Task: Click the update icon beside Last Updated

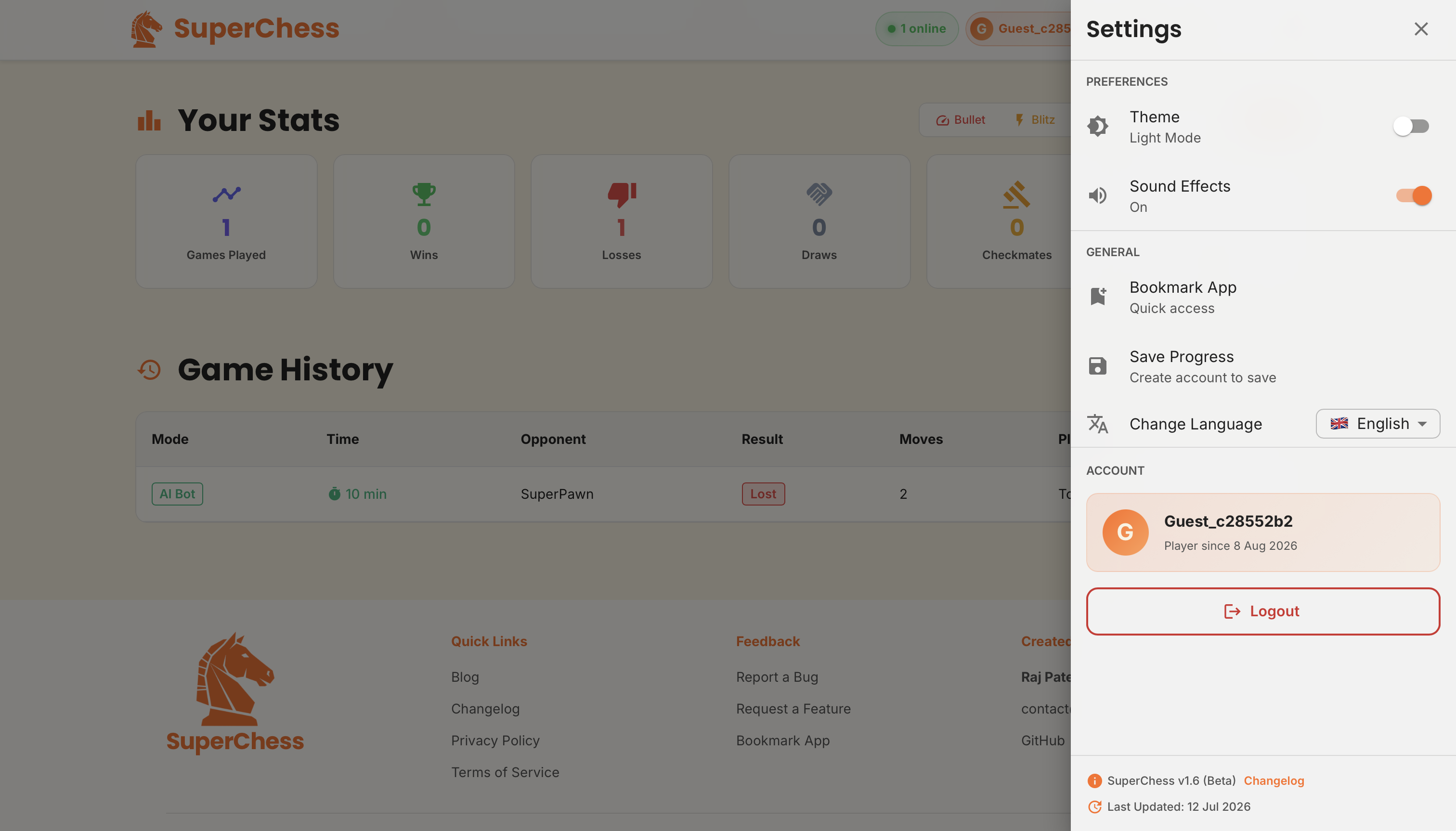Action: [1094, 807]
